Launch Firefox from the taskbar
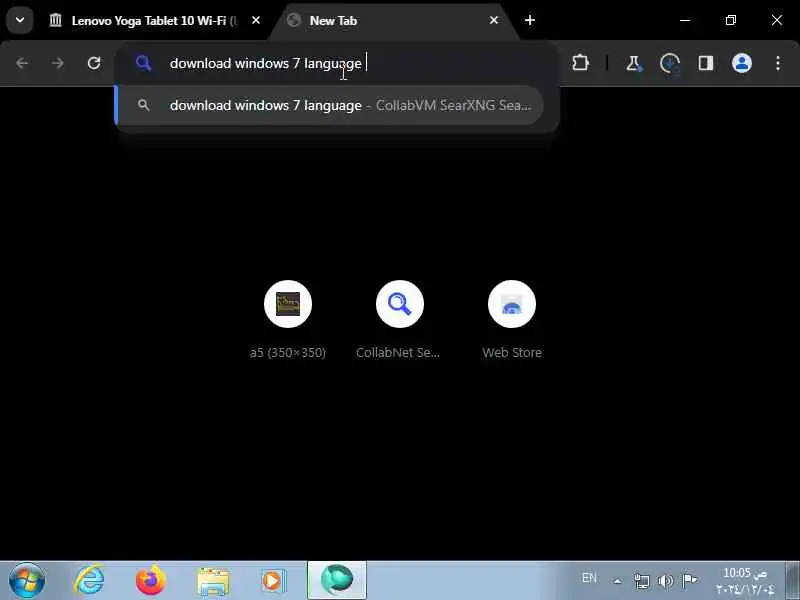800x600 pixels. pos(151,581)
